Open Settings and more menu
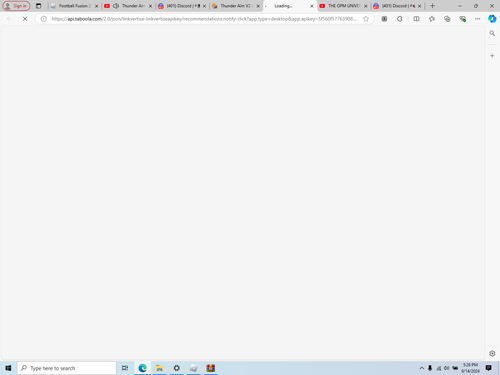500x375 pixels. [x=478, y=19]
